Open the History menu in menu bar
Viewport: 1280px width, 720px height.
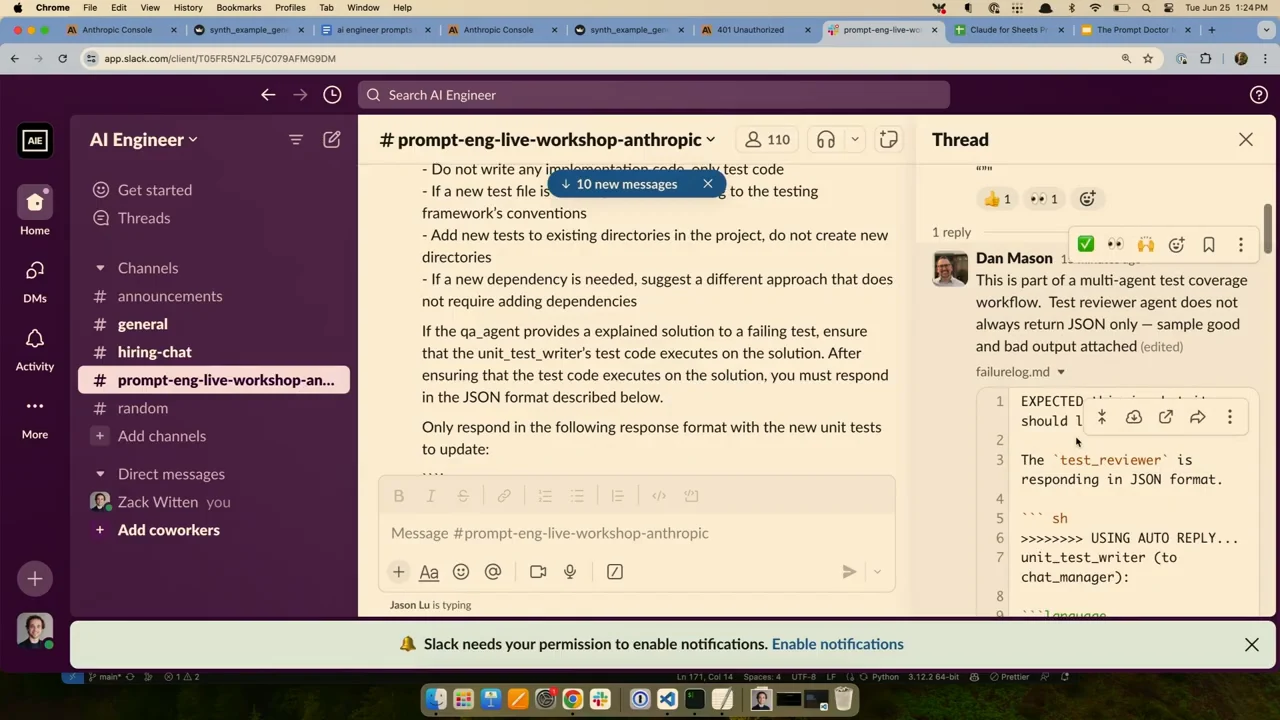188,7
